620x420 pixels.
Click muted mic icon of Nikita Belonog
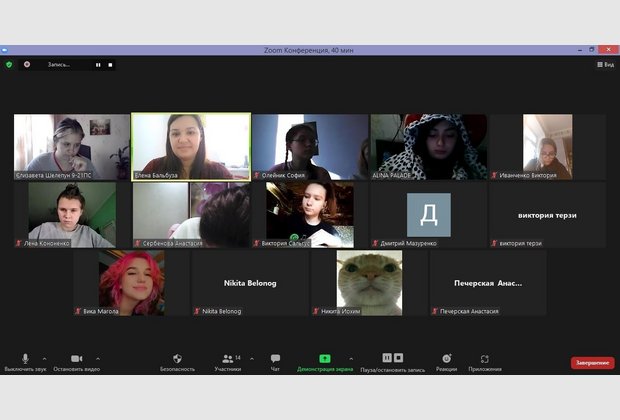(197, 311)
